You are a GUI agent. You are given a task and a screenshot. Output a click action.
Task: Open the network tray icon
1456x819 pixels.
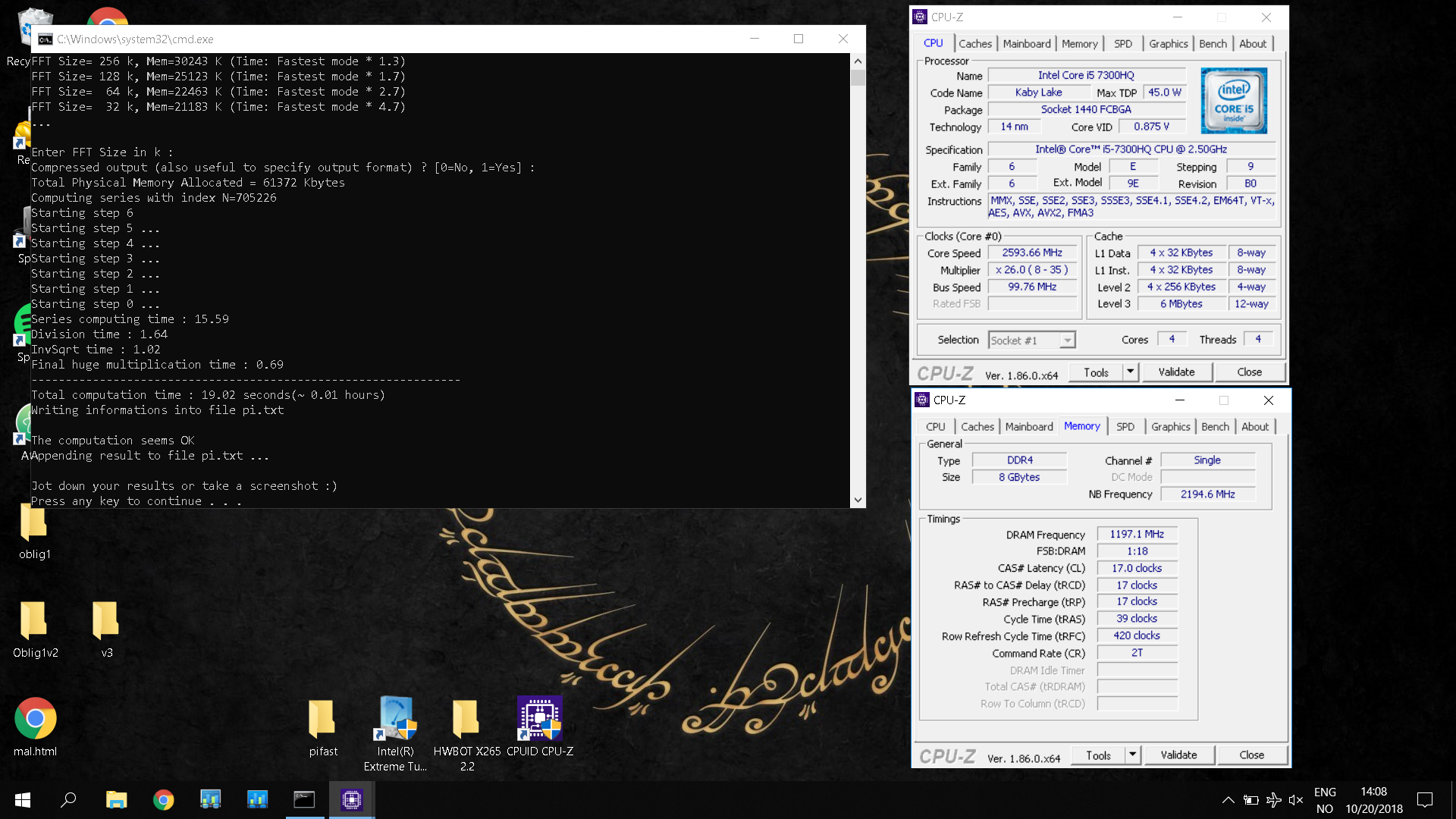(1274, 799)
